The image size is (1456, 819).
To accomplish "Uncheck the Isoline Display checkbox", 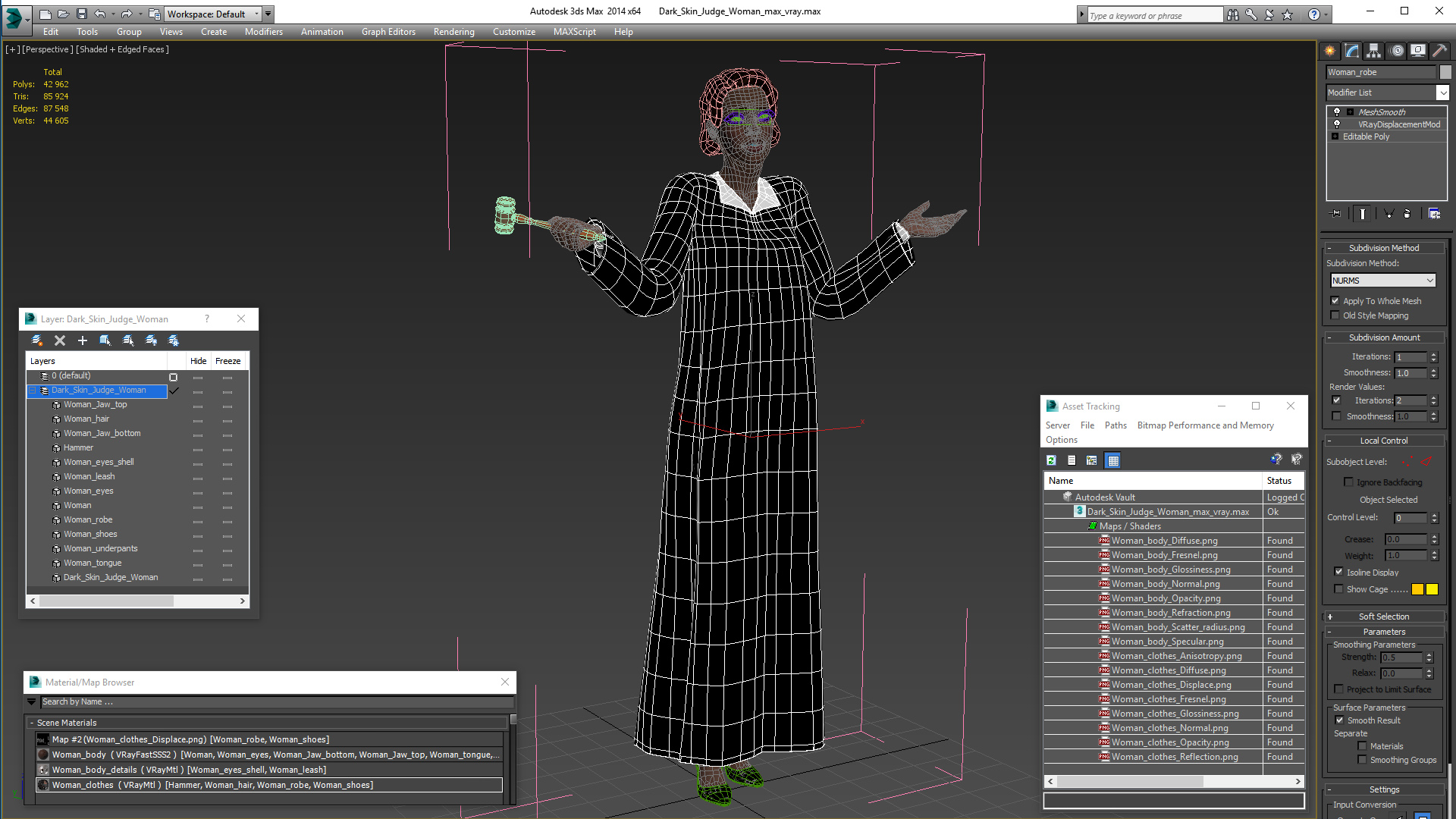I will coord(1338,572).
